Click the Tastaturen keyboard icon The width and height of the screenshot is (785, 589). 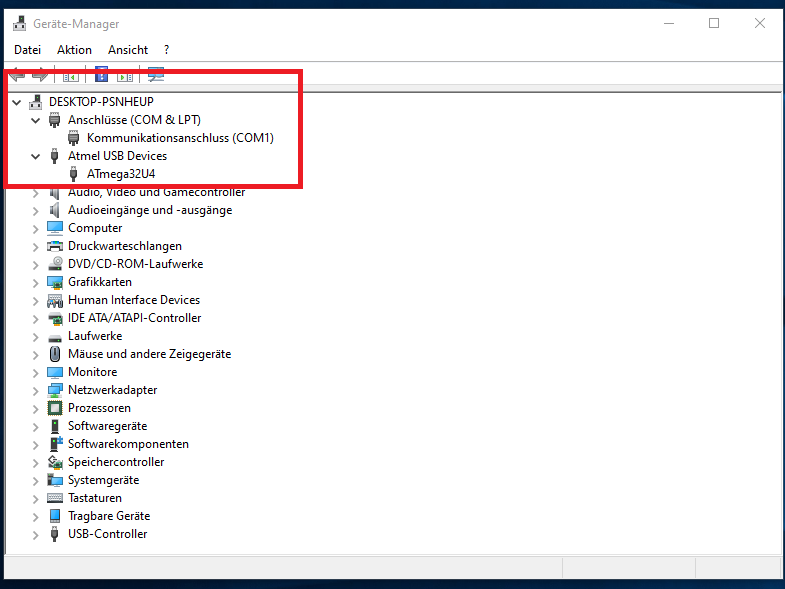[x=55, y=498]
